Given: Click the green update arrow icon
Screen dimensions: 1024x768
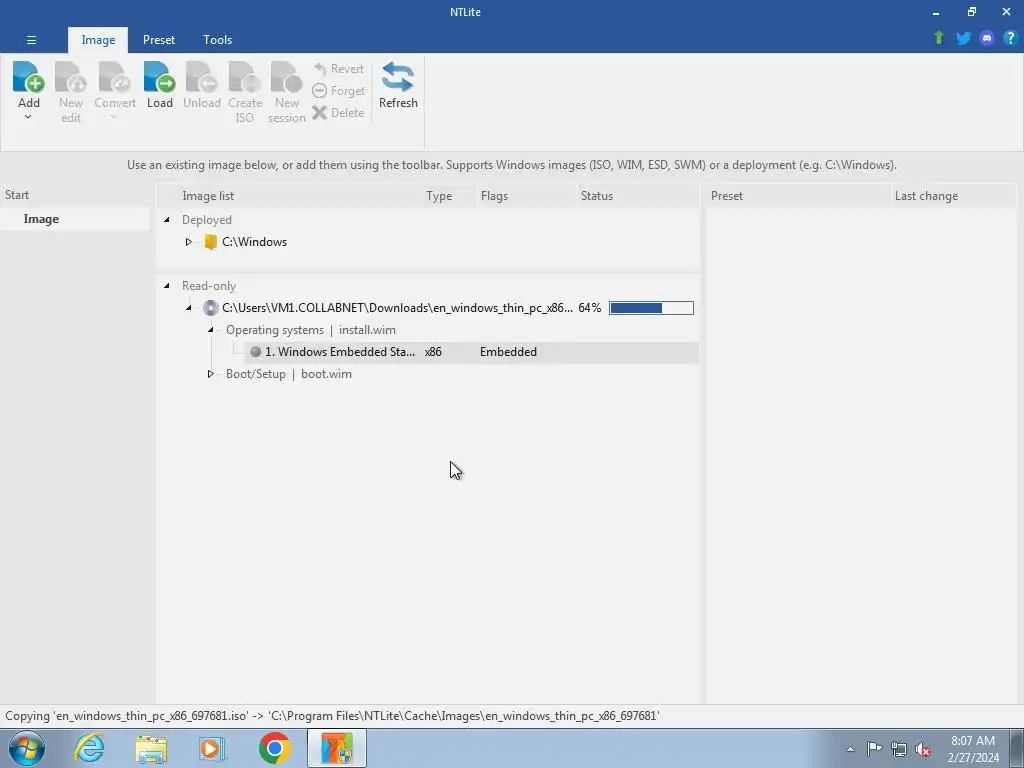Looking at the screenshot, I should 939,38.
